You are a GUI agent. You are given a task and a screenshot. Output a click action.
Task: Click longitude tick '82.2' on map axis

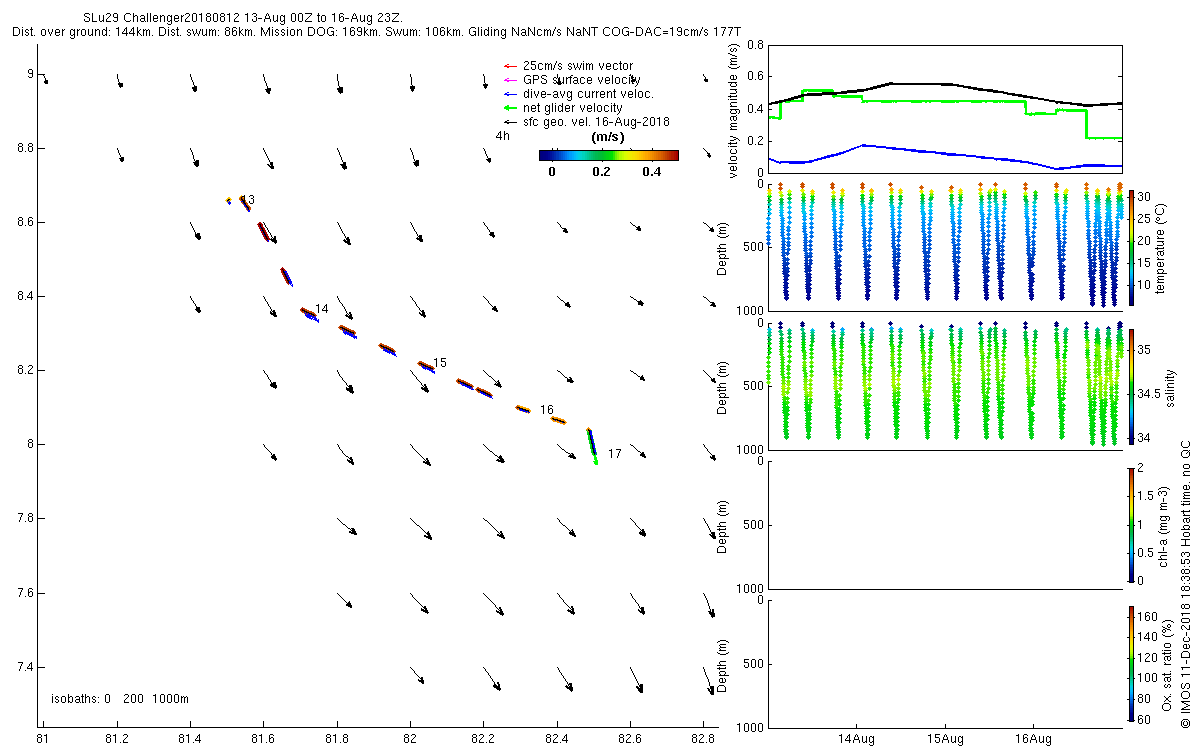(x=483, y=739)
